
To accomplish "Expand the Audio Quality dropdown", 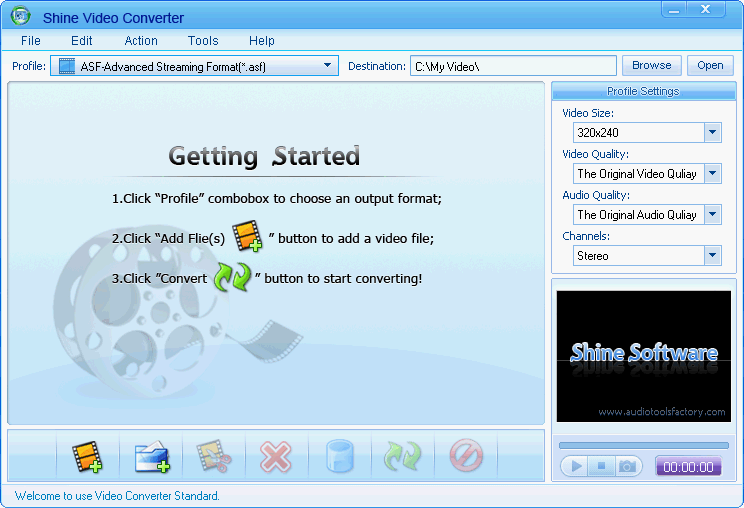I will [x=712, y=214].
